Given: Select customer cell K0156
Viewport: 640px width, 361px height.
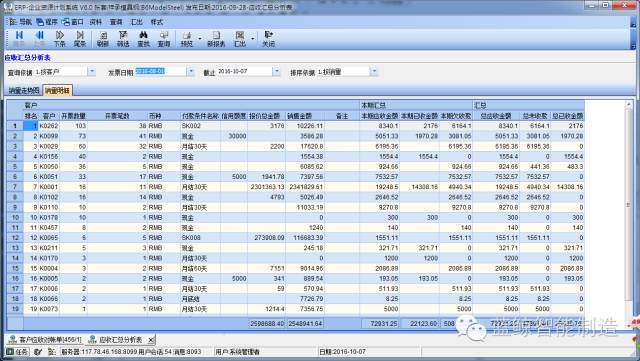Looking at the screenshot, I should tap(49, 156).
